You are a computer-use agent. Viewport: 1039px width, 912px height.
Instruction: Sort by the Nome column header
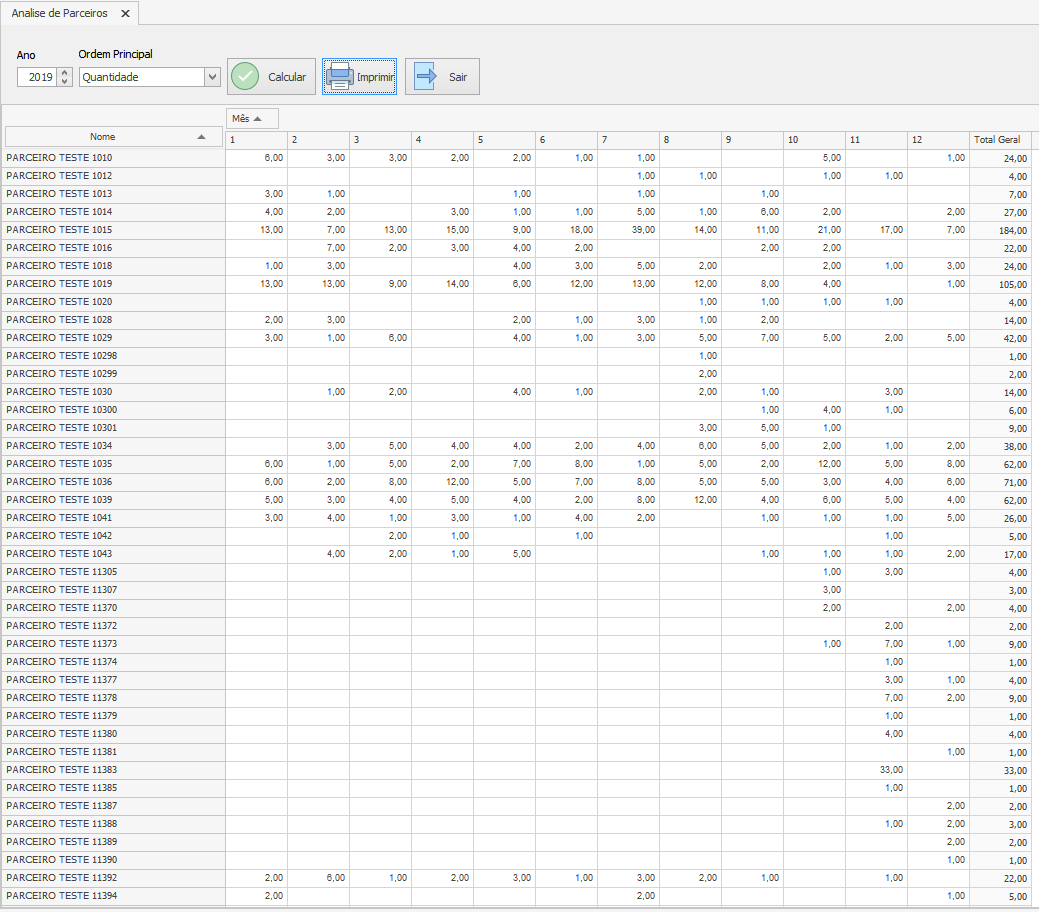(113, 137)
